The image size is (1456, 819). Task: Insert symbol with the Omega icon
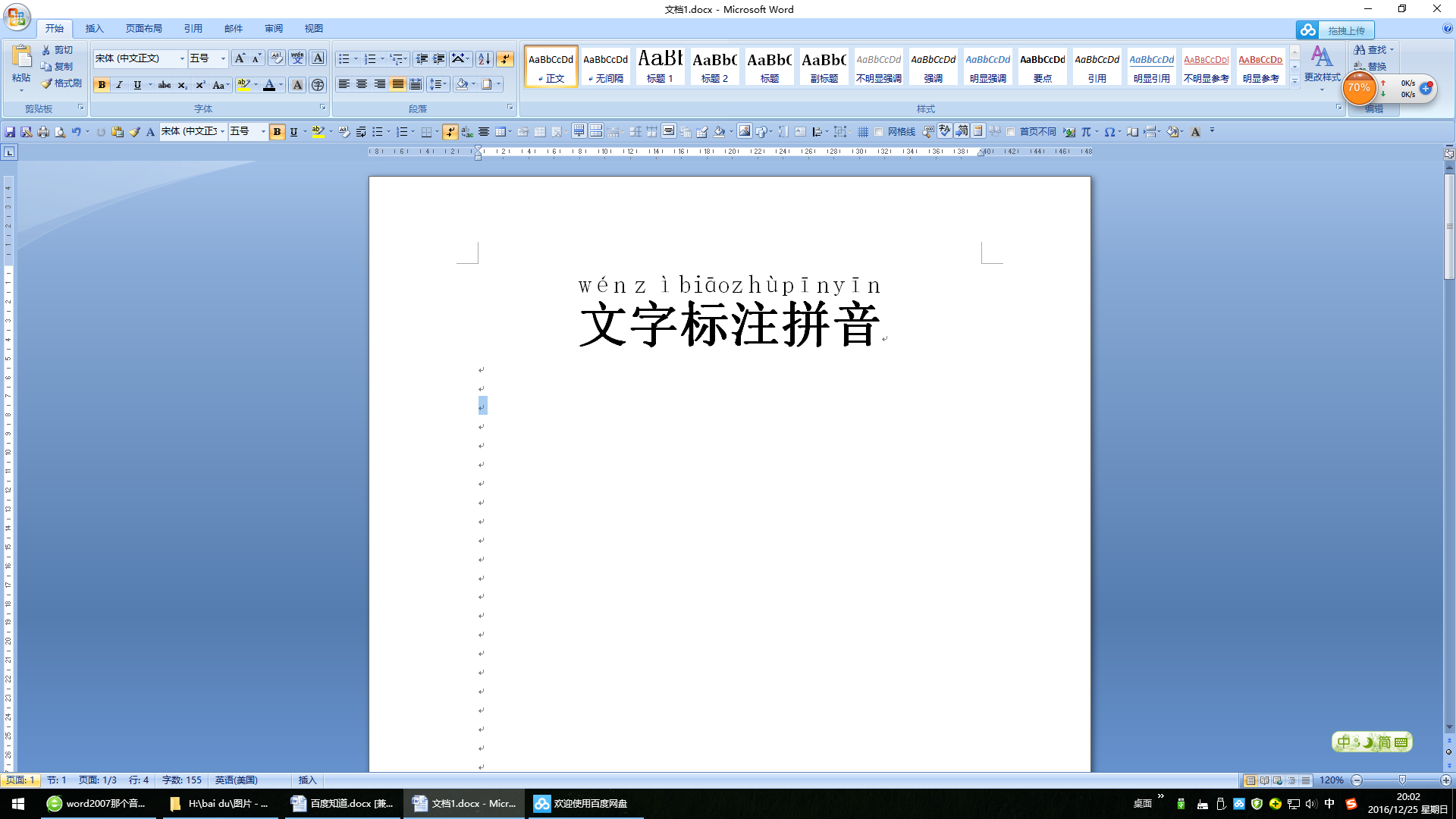pyautogui.click(x=1109, y=132)
